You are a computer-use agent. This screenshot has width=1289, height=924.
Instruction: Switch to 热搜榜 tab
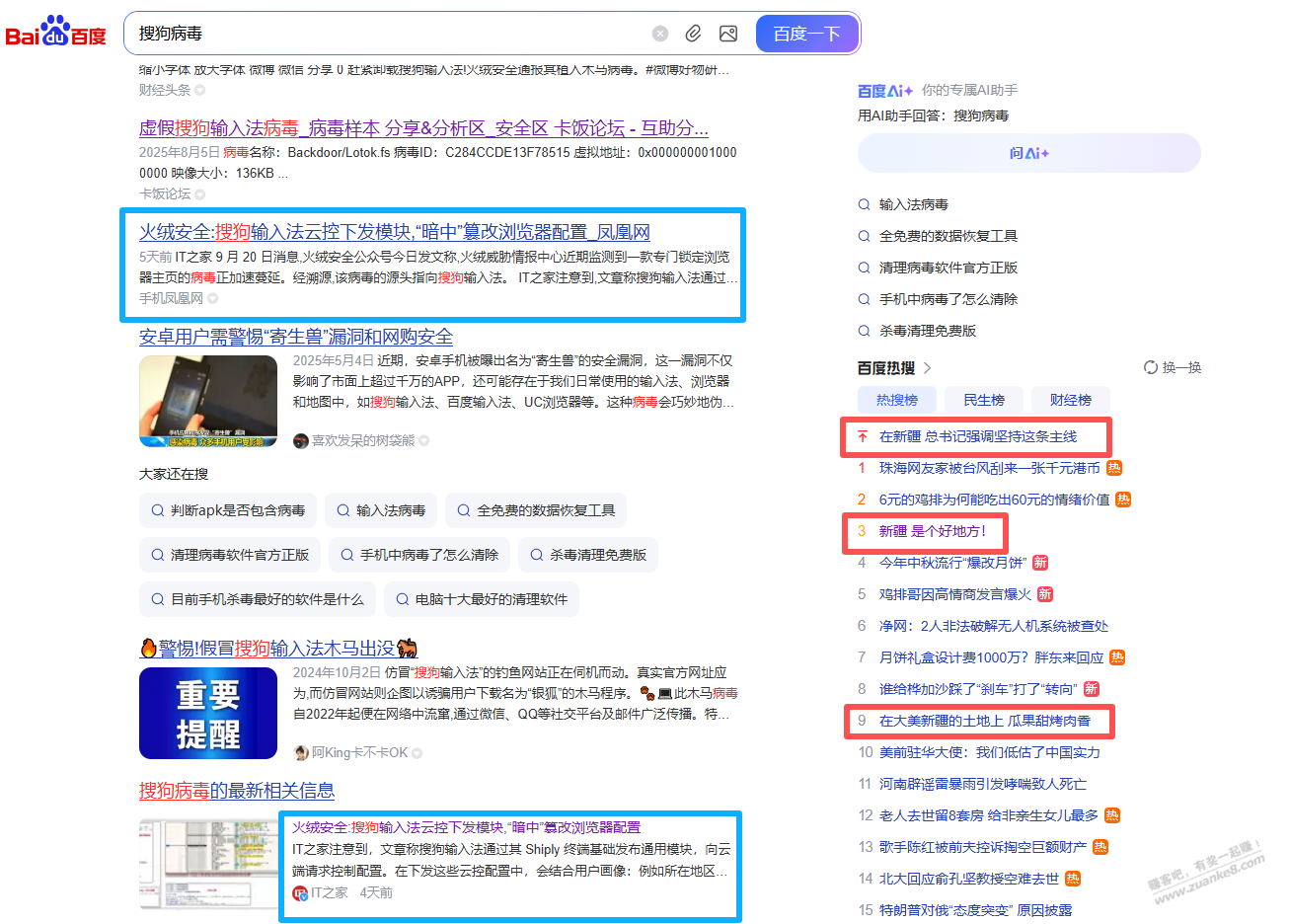click(x=897, y=400)
